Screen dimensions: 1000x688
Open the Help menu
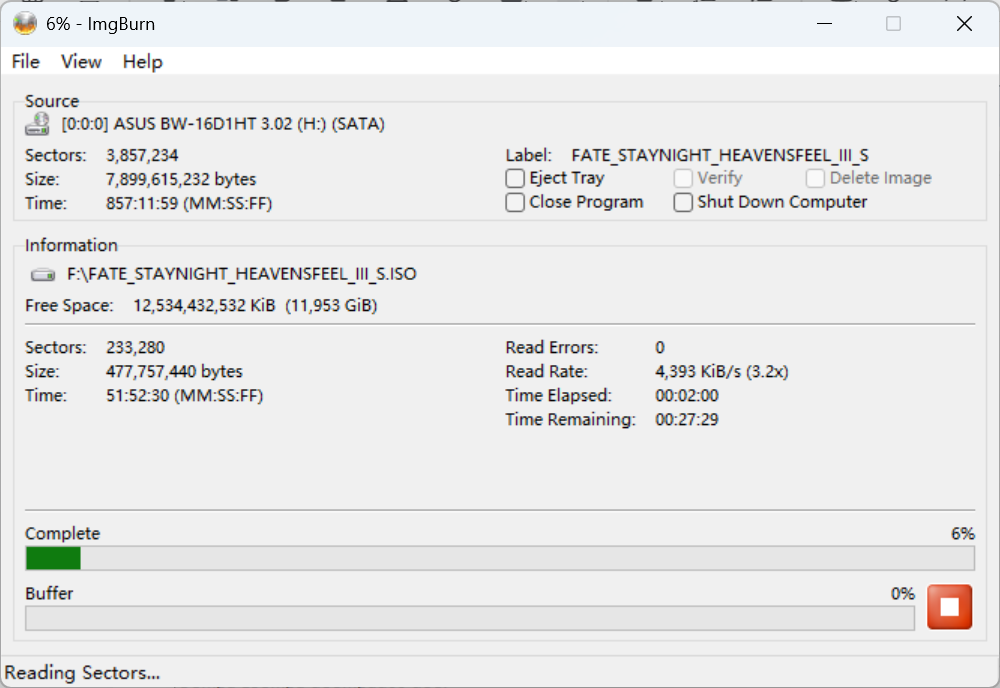click(x=142, y=62)
